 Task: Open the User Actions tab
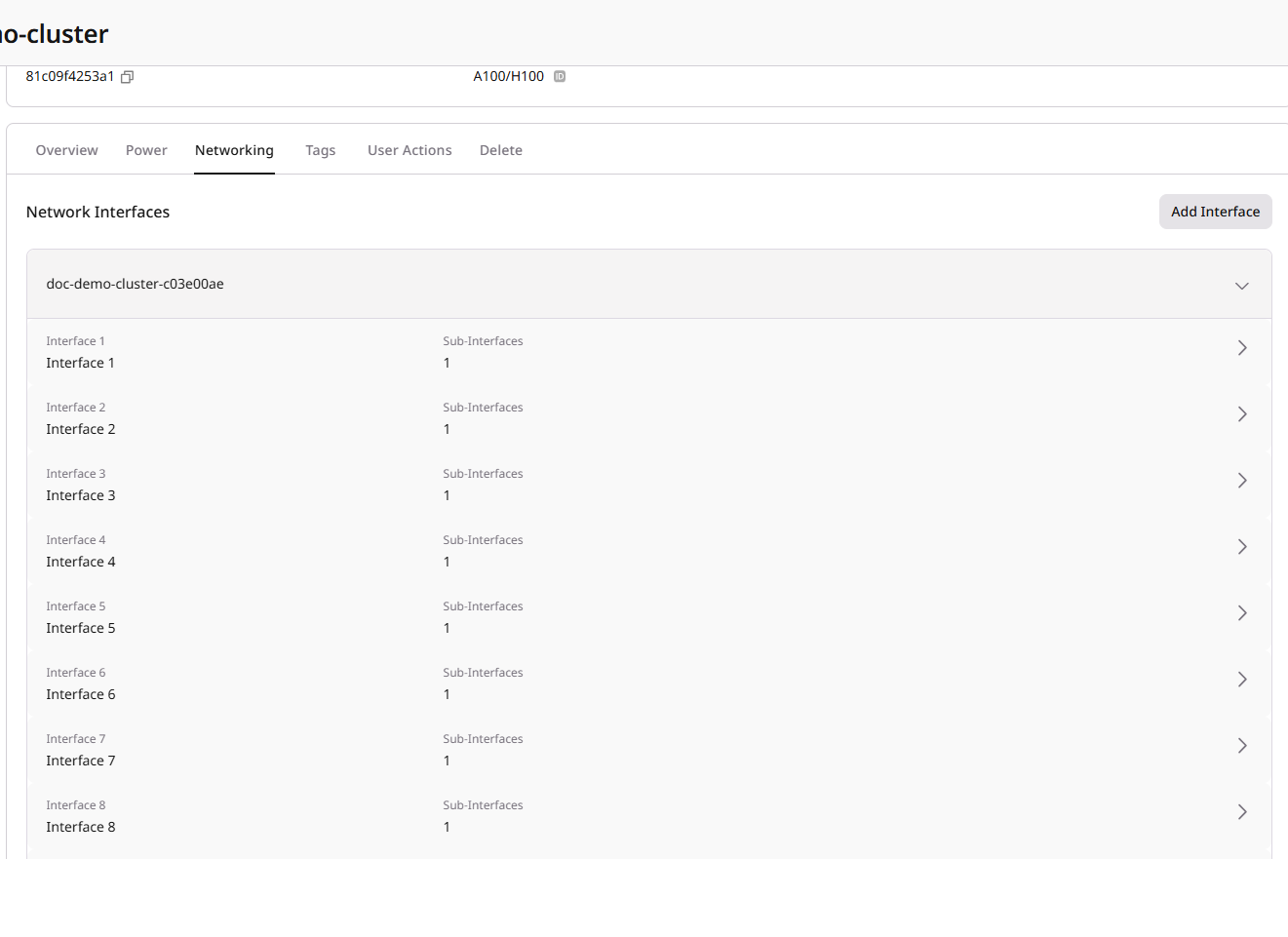tap(410, 150)
